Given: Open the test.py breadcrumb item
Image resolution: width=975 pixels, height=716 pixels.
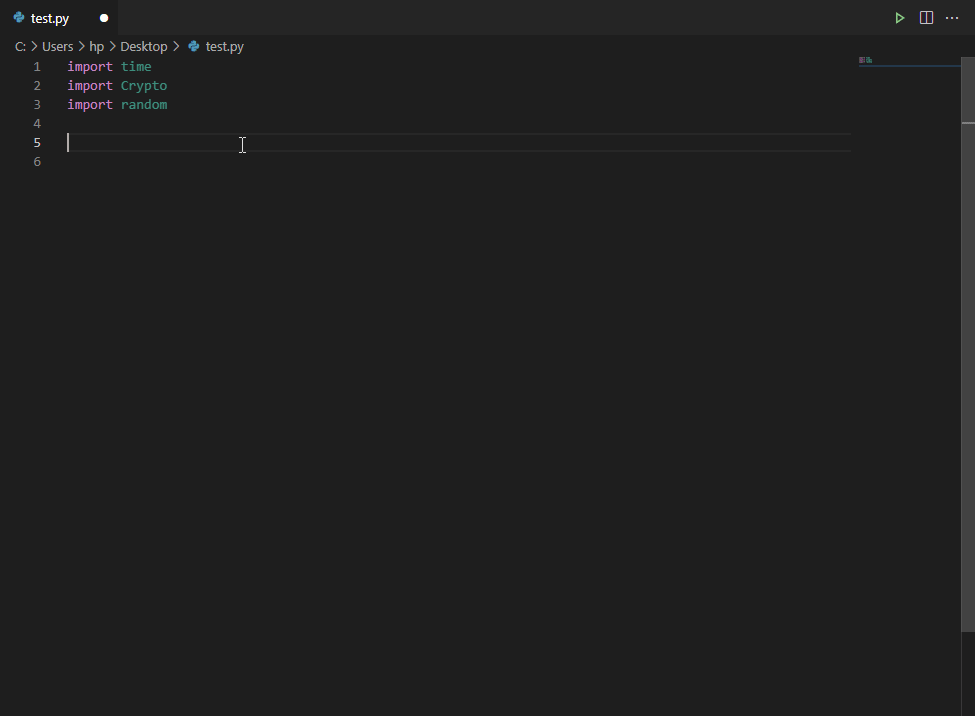Looking at the screenshot, I should tap(224, 47).
